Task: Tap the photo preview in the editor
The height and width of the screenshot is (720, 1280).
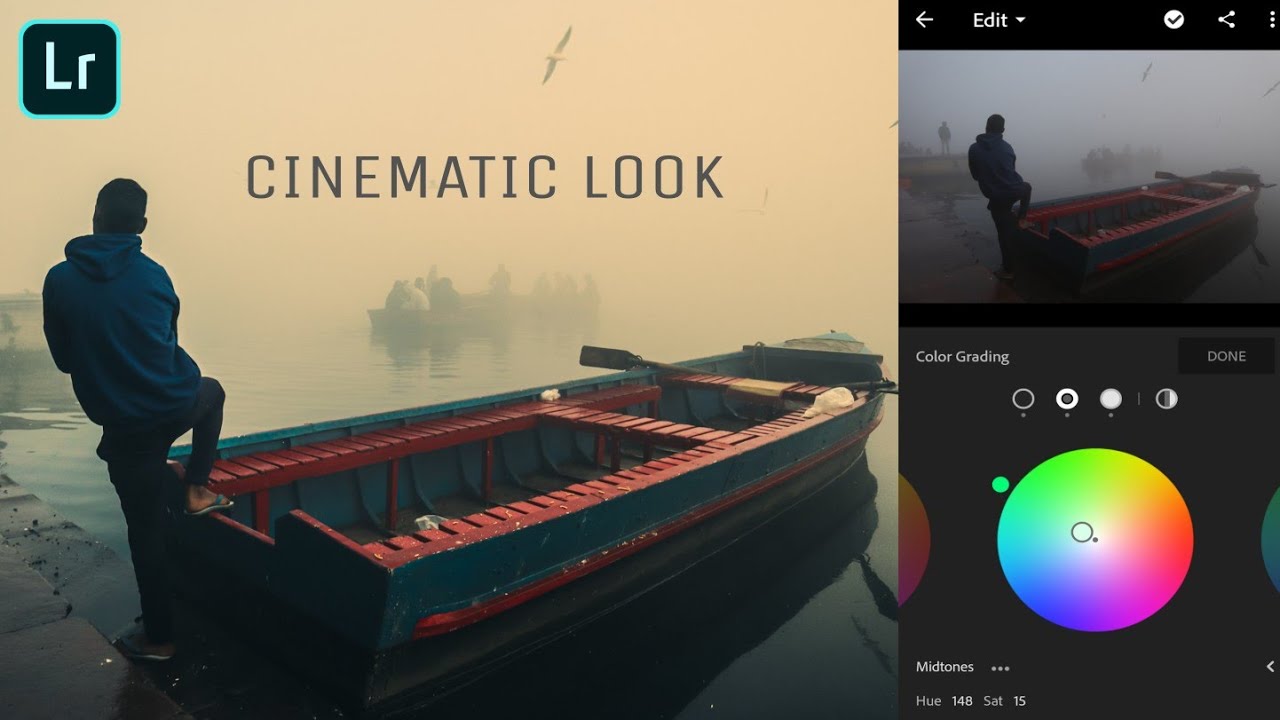Action: pyautogui.click(x=1089, y=176)
